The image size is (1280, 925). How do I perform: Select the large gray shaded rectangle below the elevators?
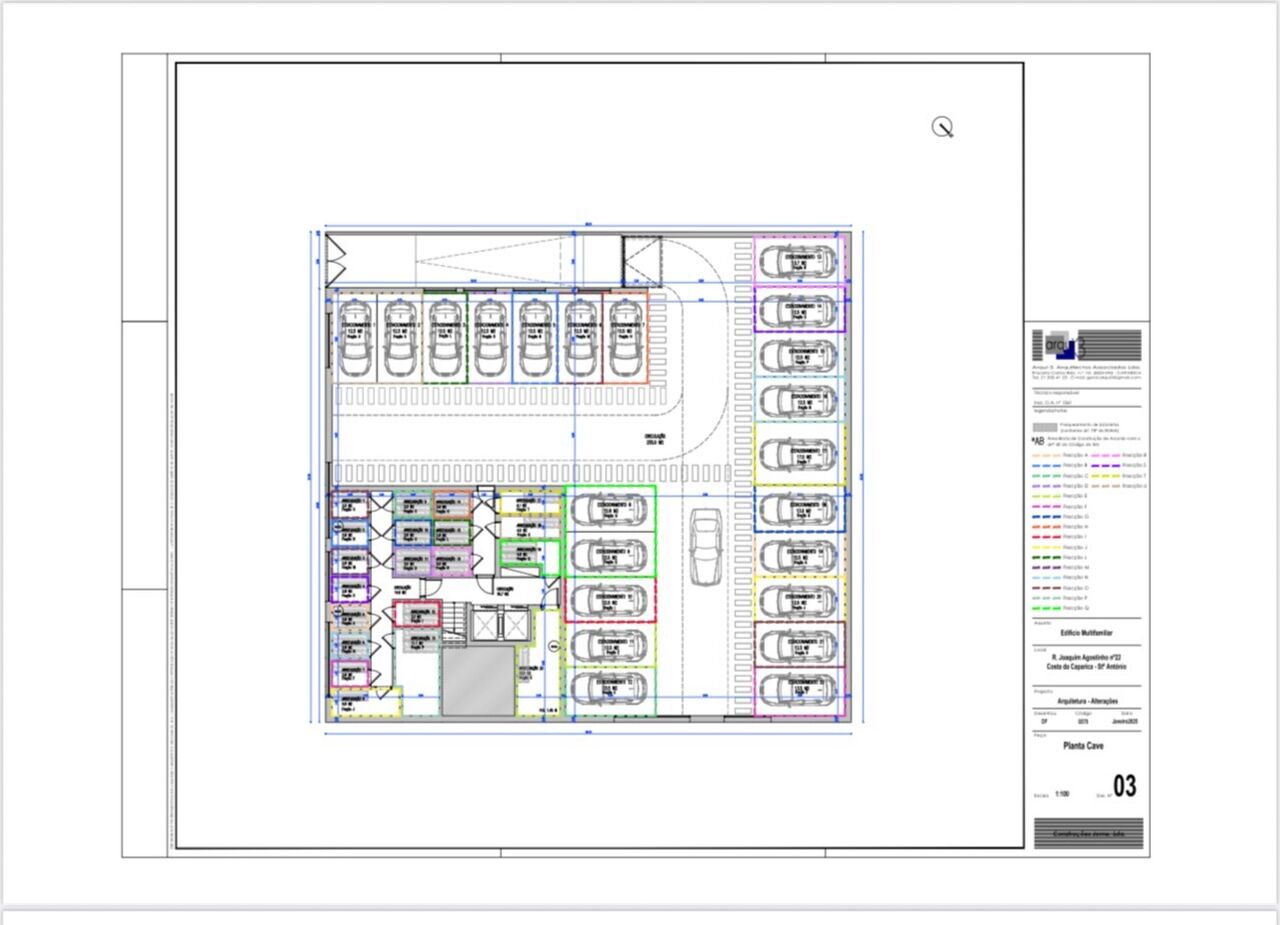coord(478,681)
